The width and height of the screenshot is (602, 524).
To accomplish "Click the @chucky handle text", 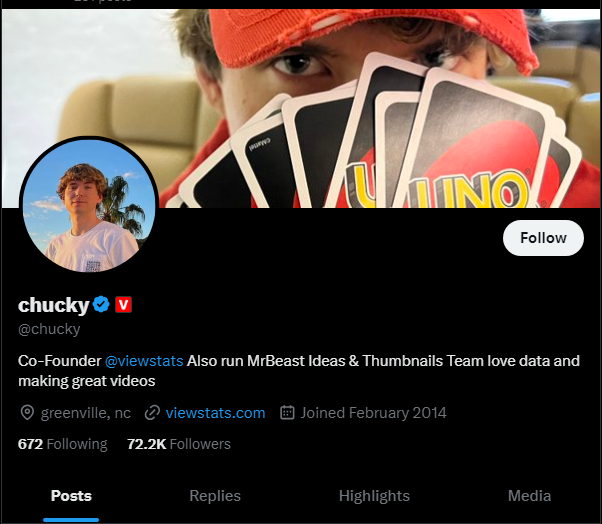I will point(49,329).
